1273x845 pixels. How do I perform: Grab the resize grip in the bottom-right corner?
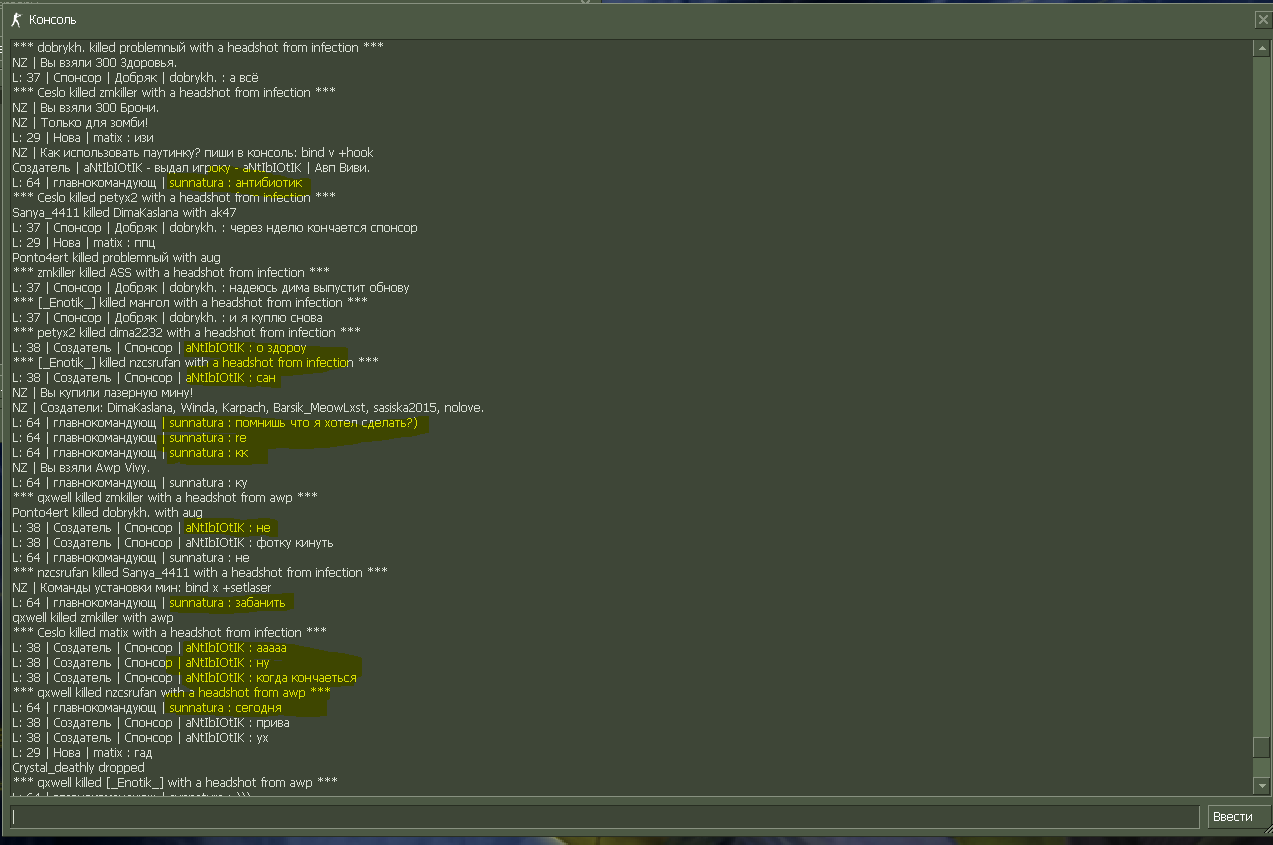(1266, 838)
